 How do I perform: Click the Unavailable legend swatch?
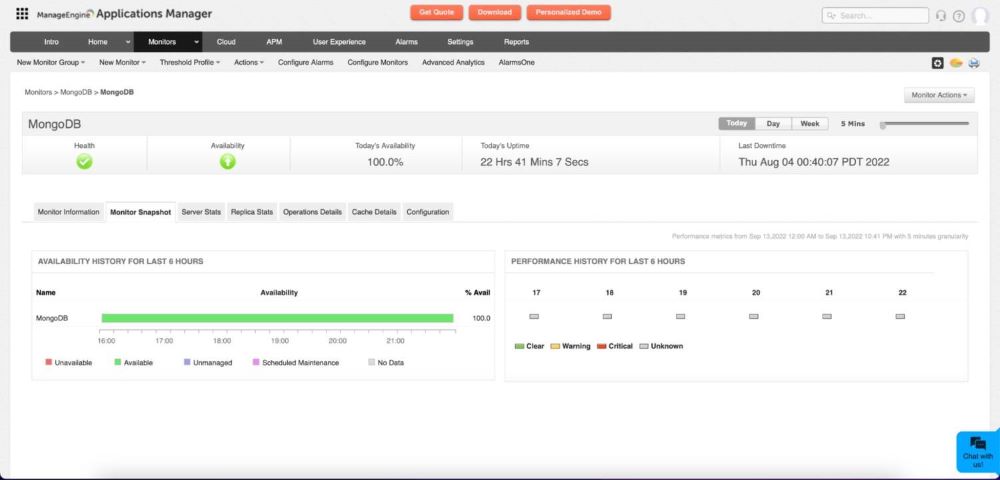(x=48, y=362)
